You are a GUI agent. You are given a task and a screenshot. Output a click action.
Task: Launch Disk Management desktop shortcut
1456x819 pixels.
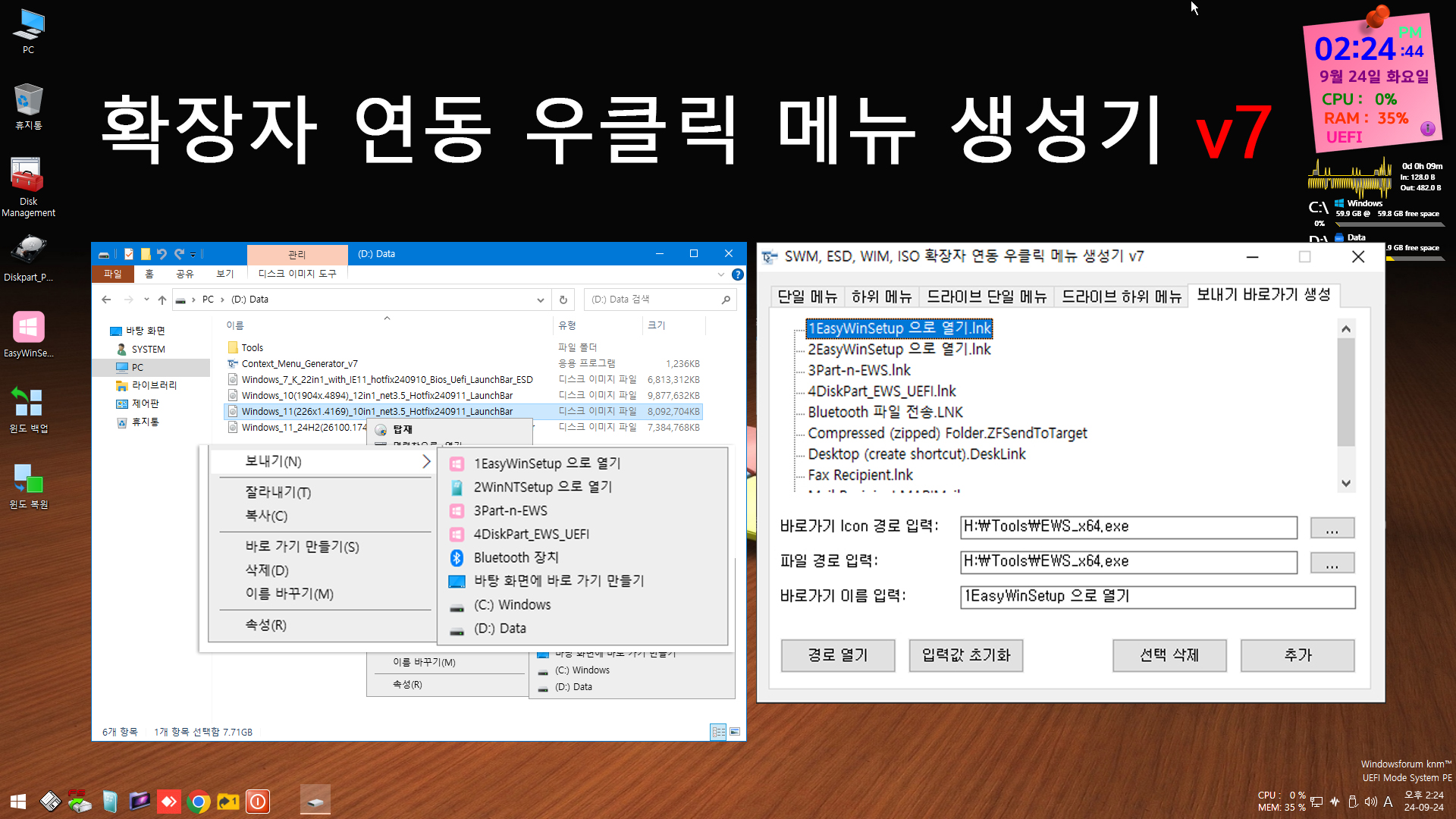[28, 187]
